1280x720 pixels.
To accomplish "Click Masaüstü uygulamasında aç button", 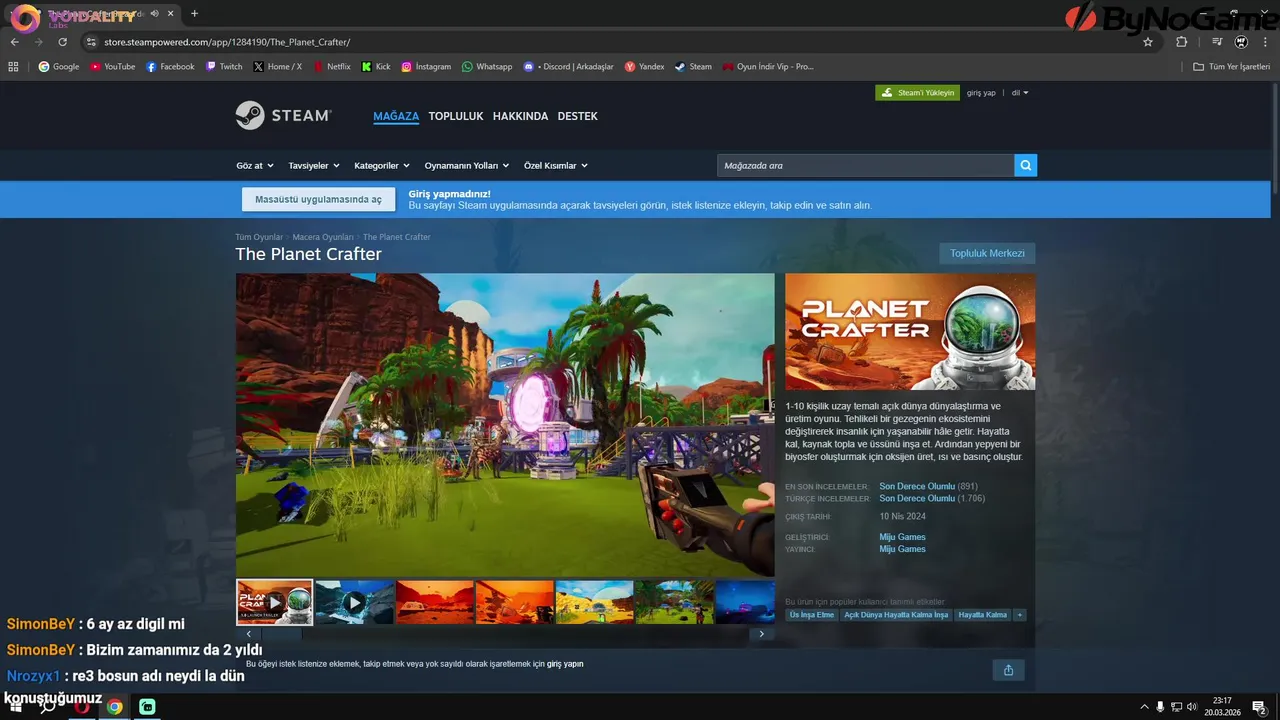I will point(319,199).
